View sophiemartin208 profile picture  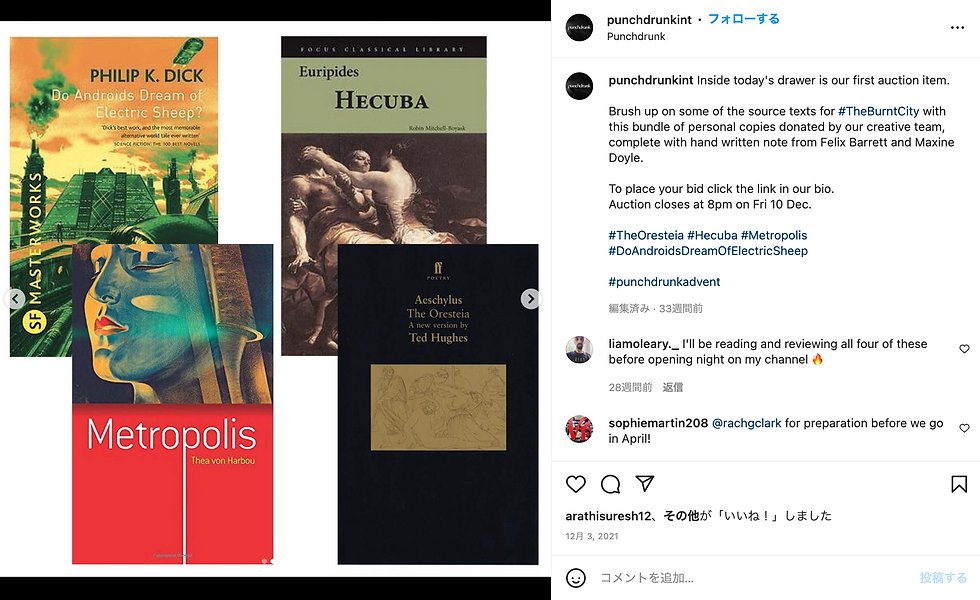579,429
